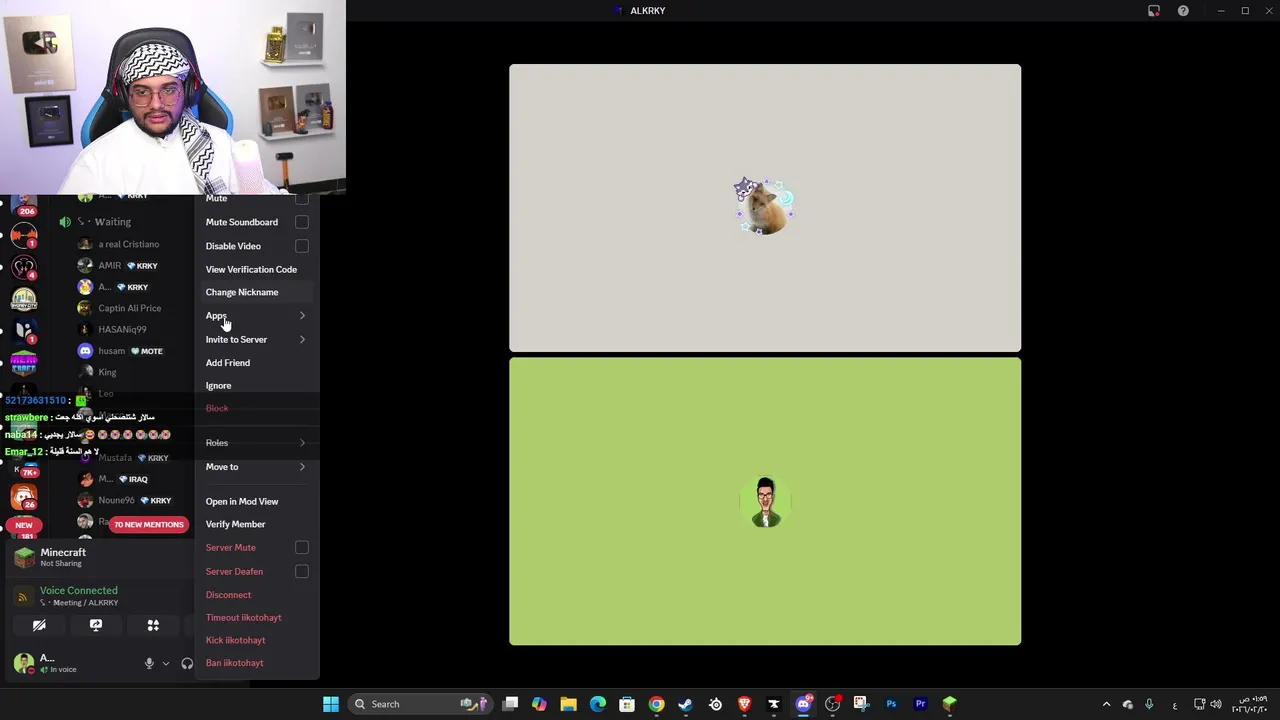Image resolution: width=1280 pixels, height=720 pixels.
Task: Choose Disconnect in the context menu
Action: (x=256, y=595)
